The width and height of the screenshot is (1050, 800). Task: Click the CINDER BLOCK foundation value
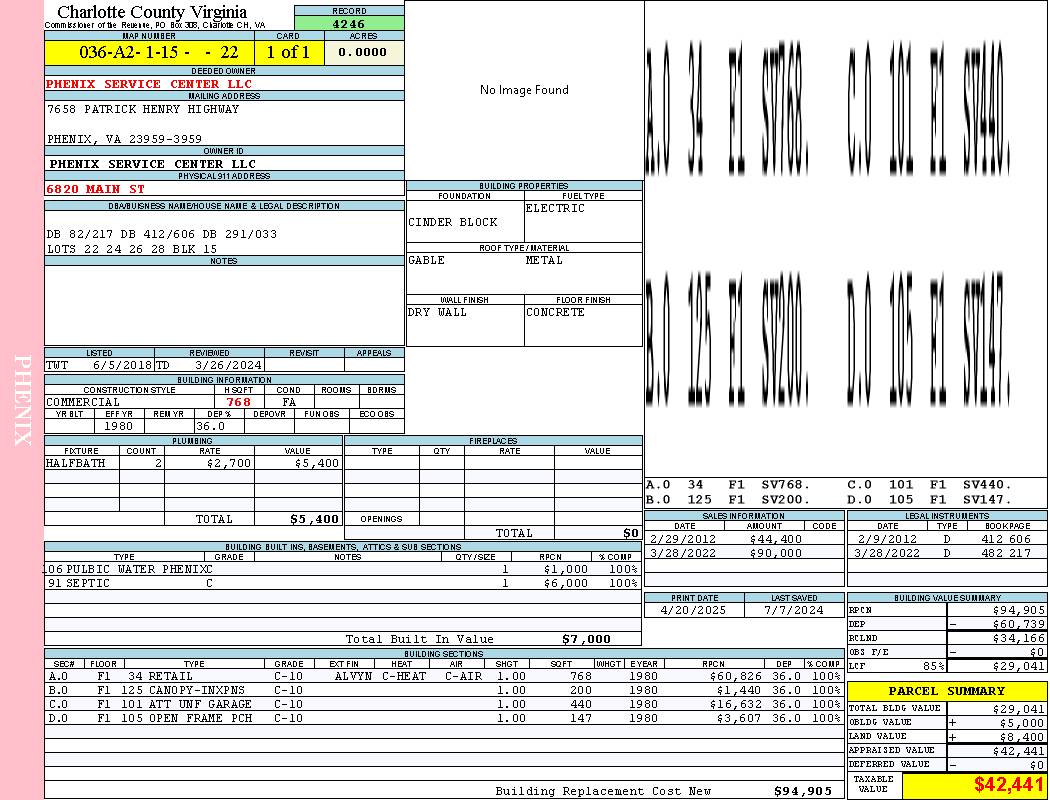[453, 222]
